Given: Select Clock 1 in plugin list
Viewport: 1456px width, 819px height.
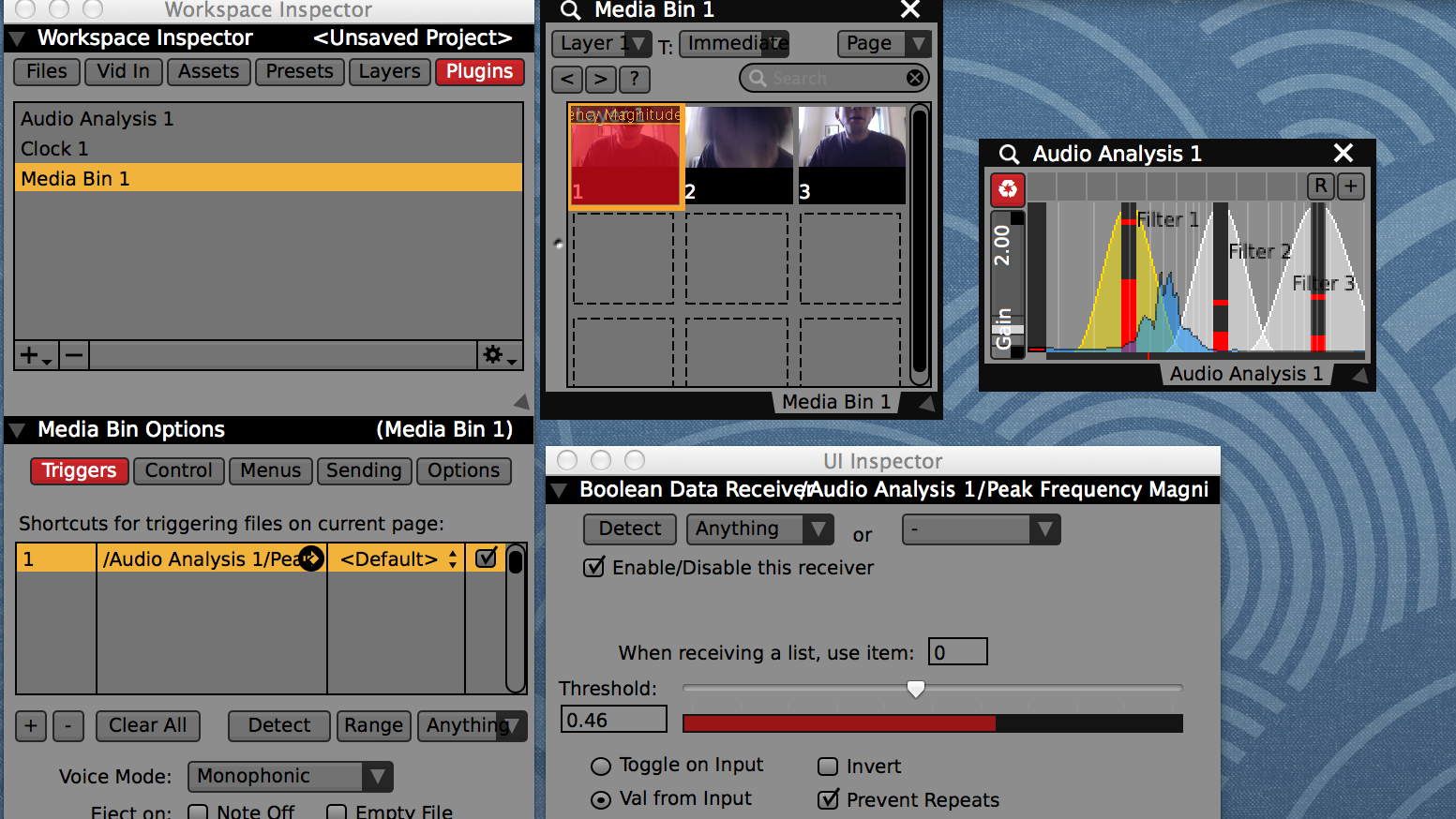Looking at the screenshot, I should (268, 149).
